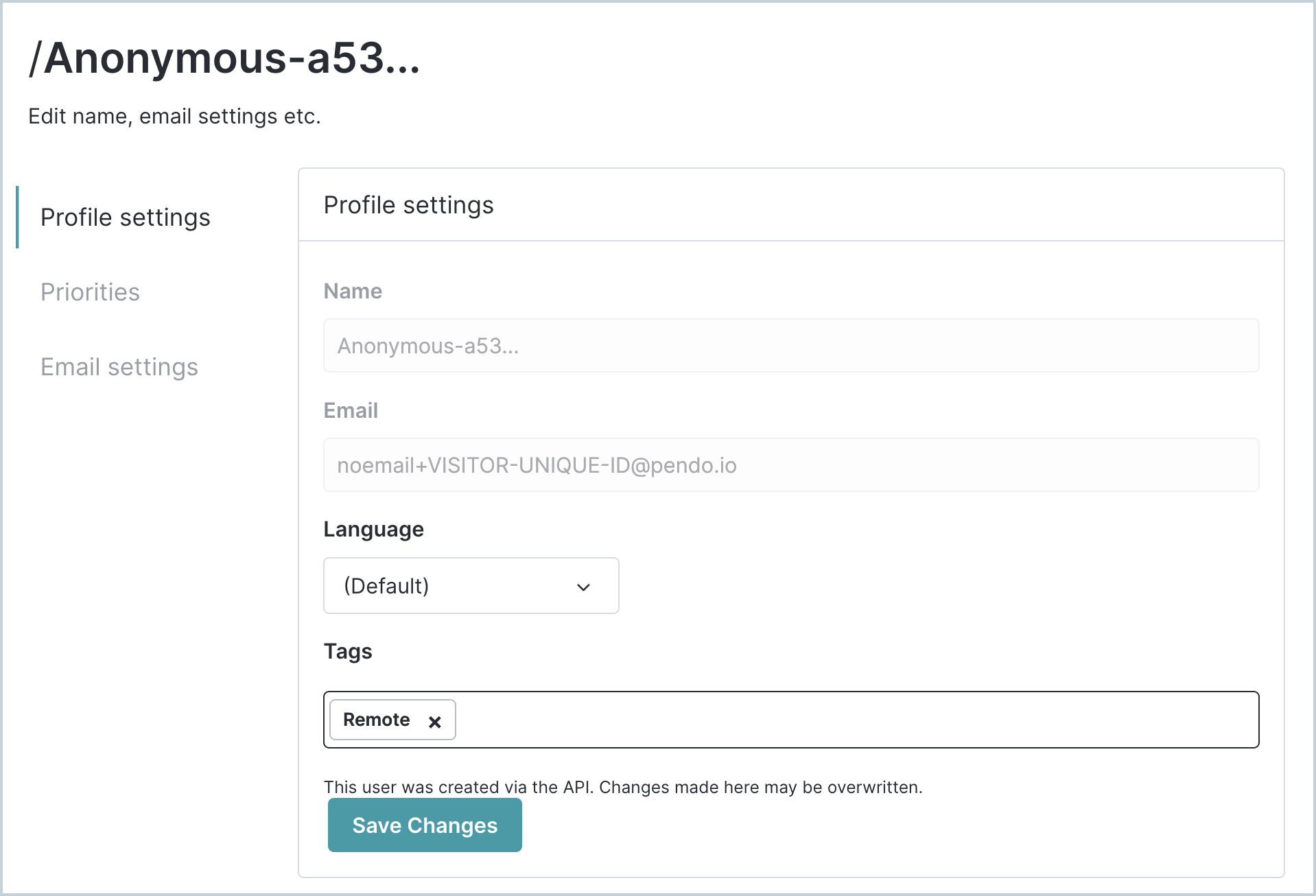Click the chevron arrow in the Language dropdown

[583, 587]
